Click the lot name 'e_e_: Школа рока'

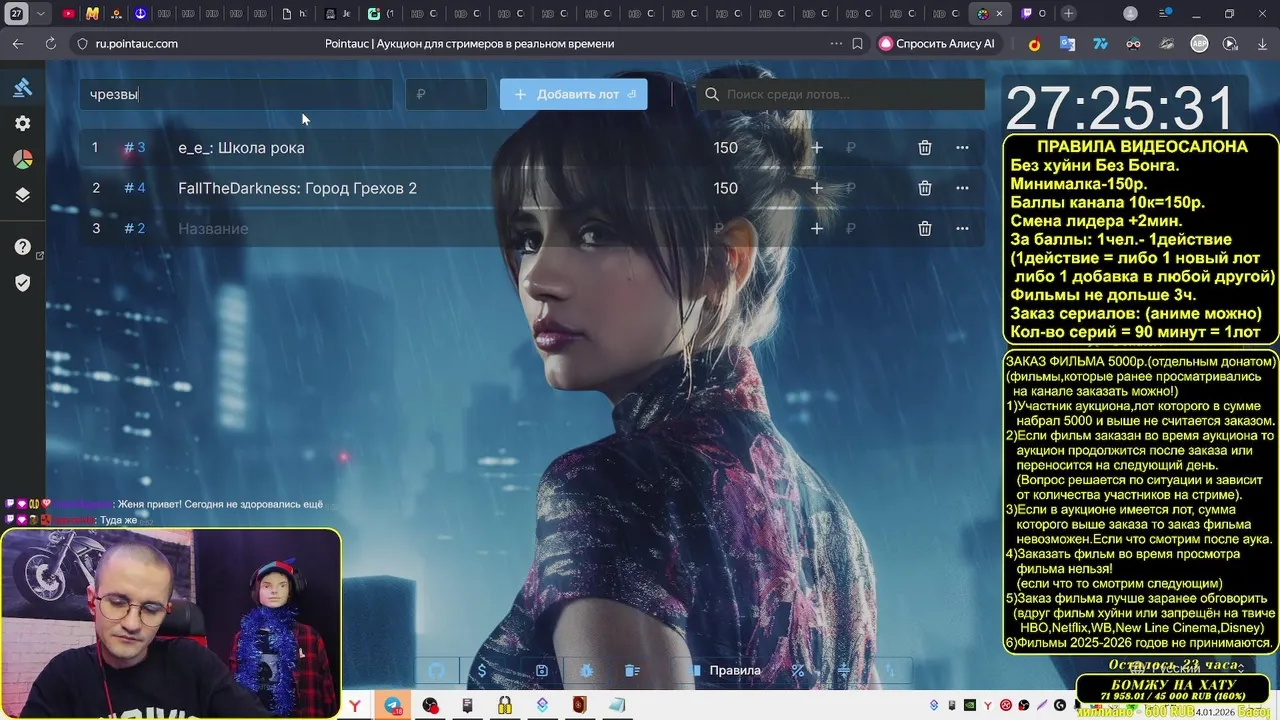pyautogui.click(x=241, y=148)
